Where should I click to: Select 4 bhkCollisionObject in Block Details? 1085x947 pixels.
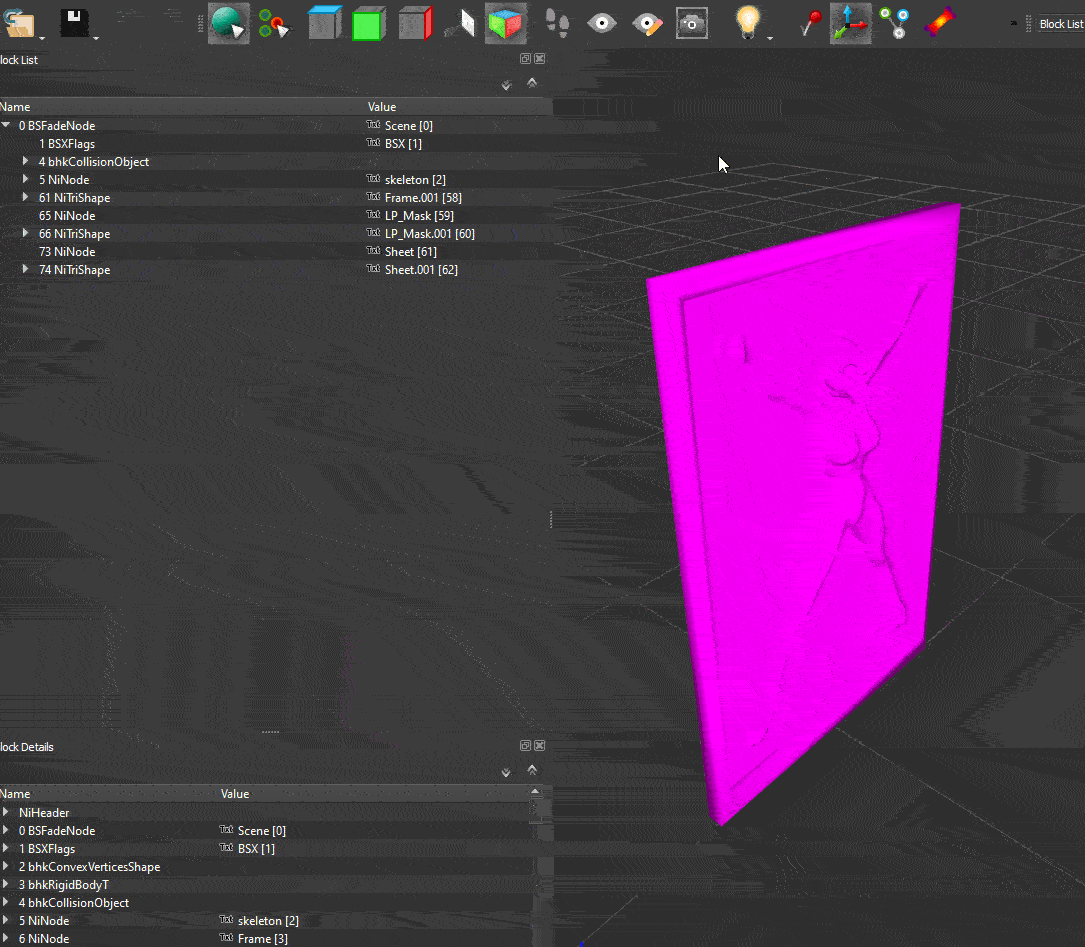(266, 903)
